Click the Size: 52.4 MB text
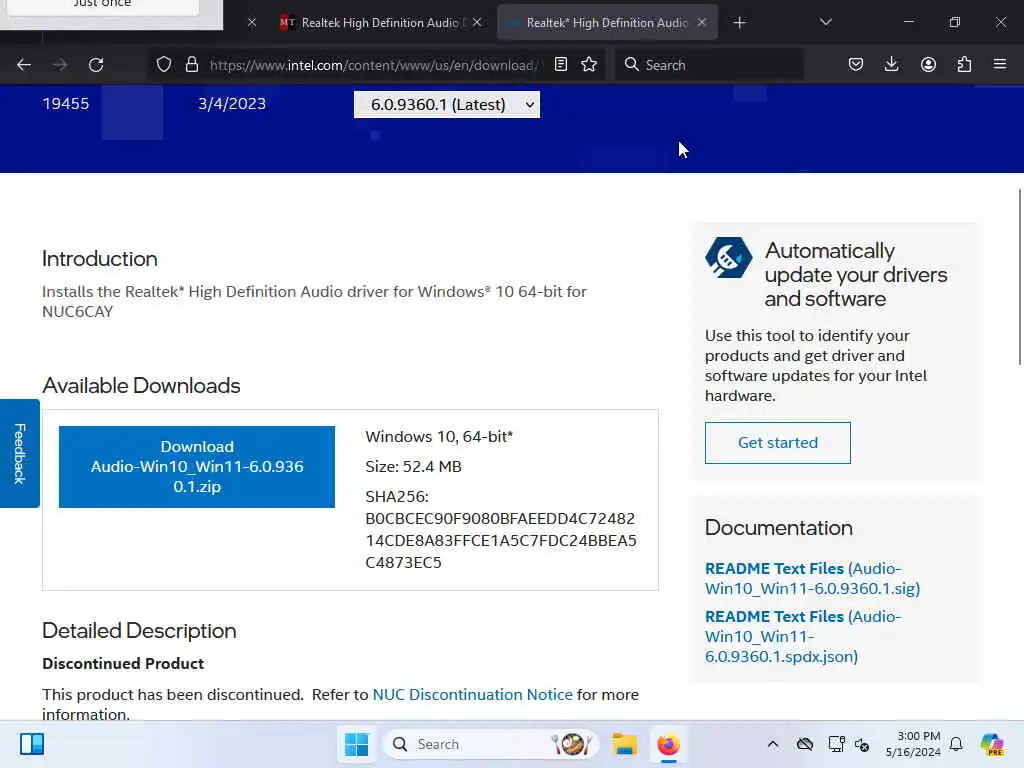The height and width of the screenshot is (768, 1024). (x=413, y=466)
